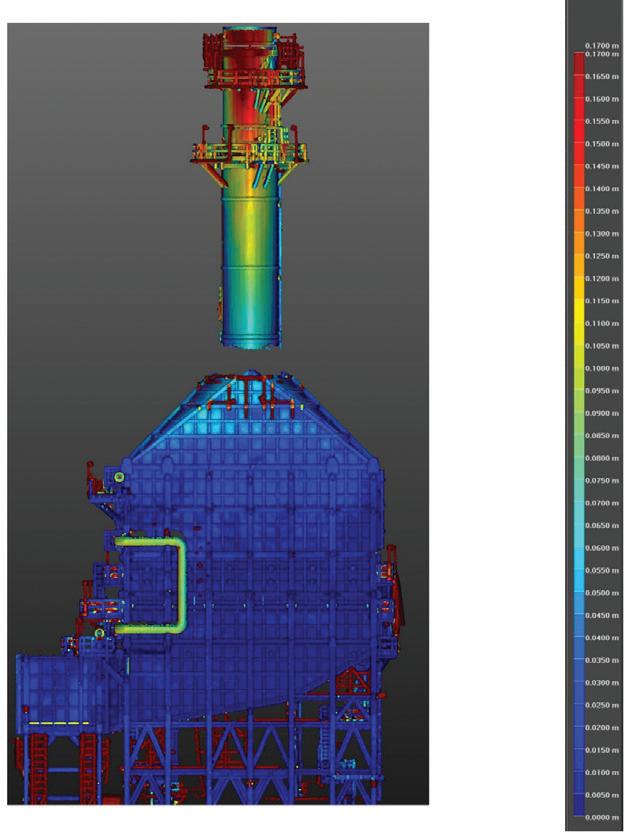Viewport: 628px width, 833px height.
Task: Click the 0.0000 m scale label
Action: pyautogui.click(x=602, y=817)
